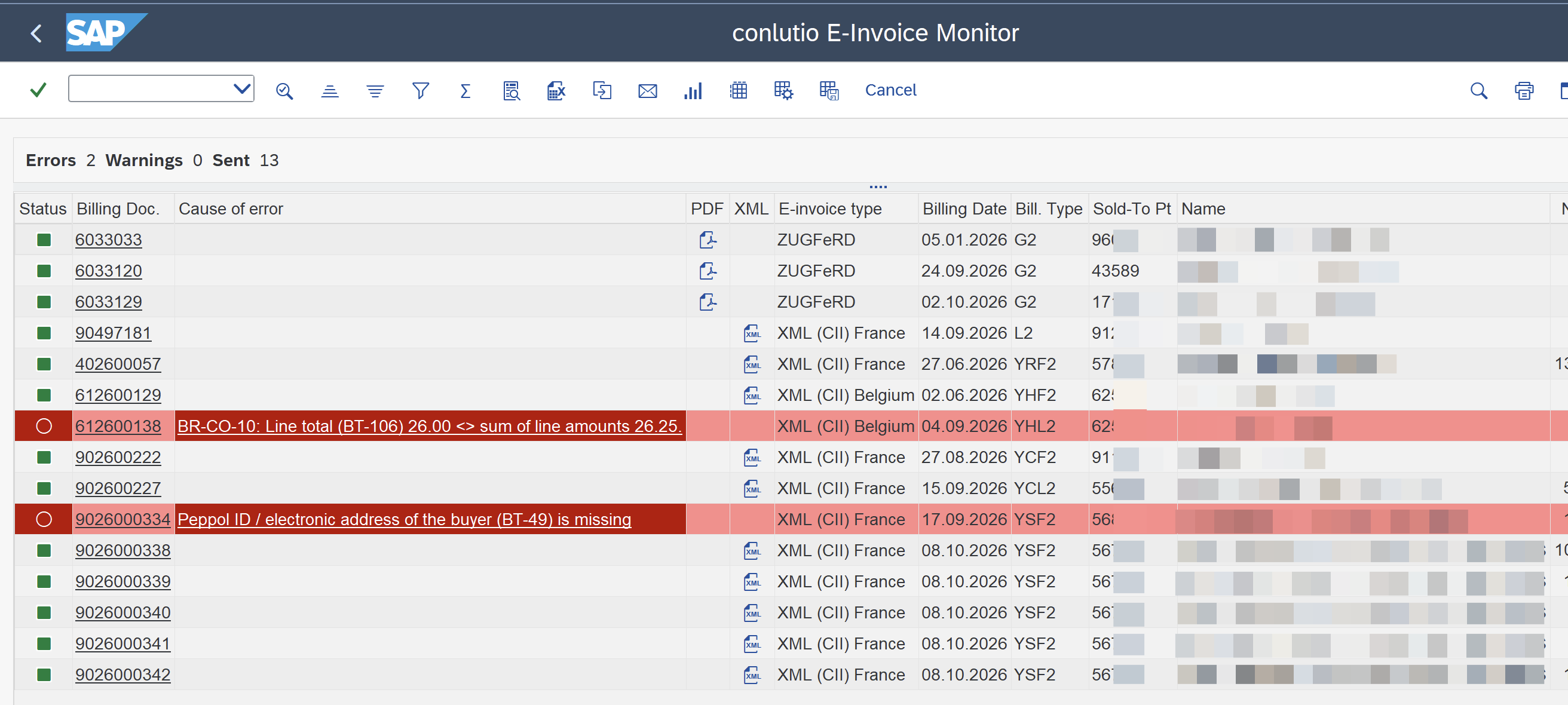Select error status circle for 9026000334
1568x705 pixels.
click(x=44, y=519)
